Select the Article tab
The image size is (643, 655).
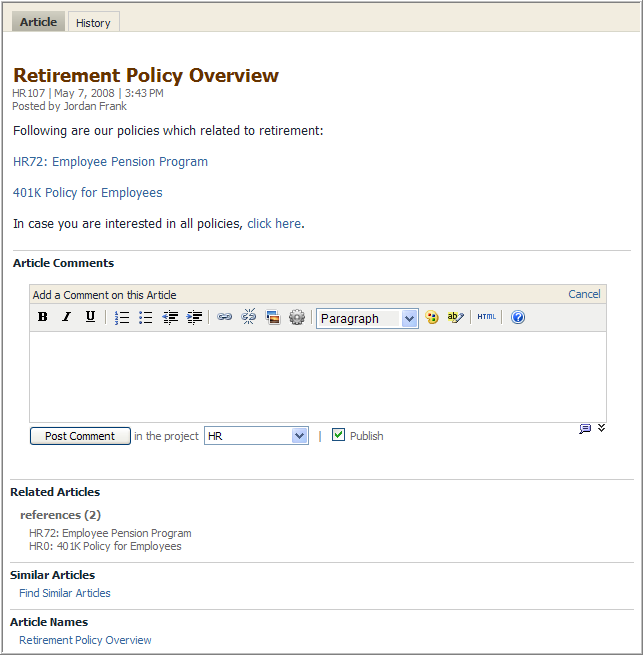coord(38,22)
